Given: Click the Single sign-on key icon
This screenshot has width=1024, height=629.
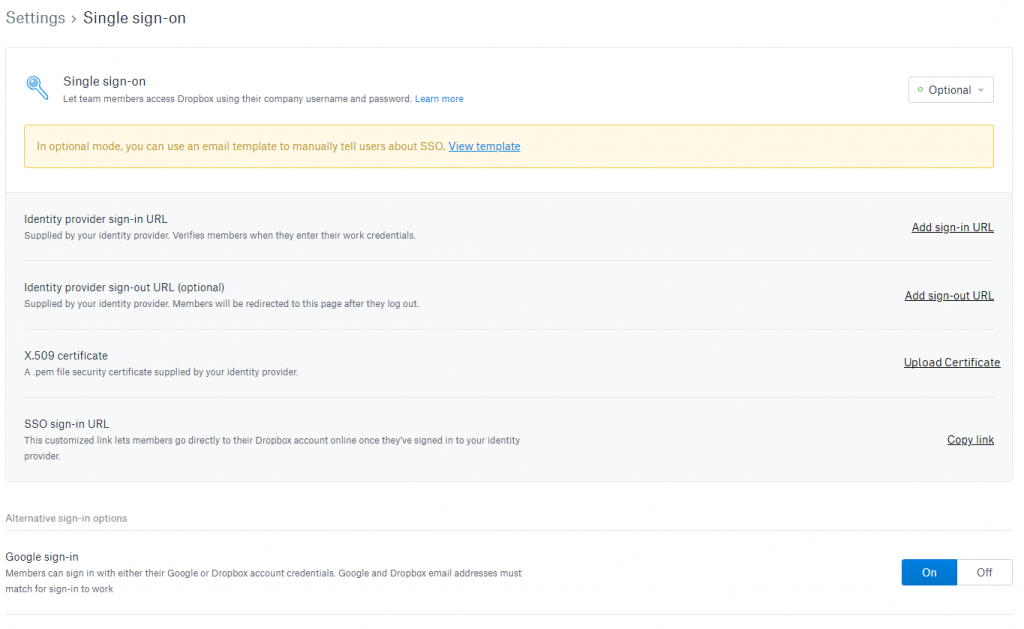Looking at the screenshot, I should [x=37, y=88].
